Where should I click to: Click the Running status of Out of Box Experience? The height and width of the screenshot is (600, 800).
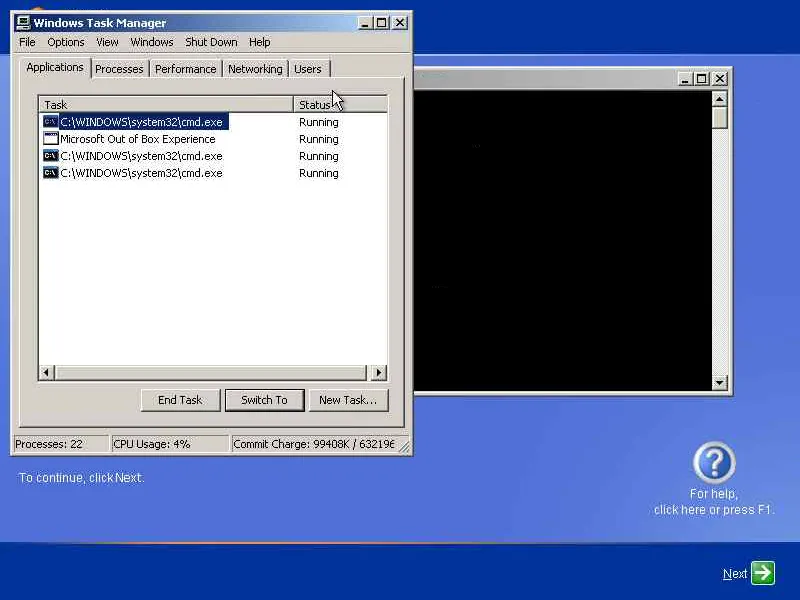click(319, 139)
